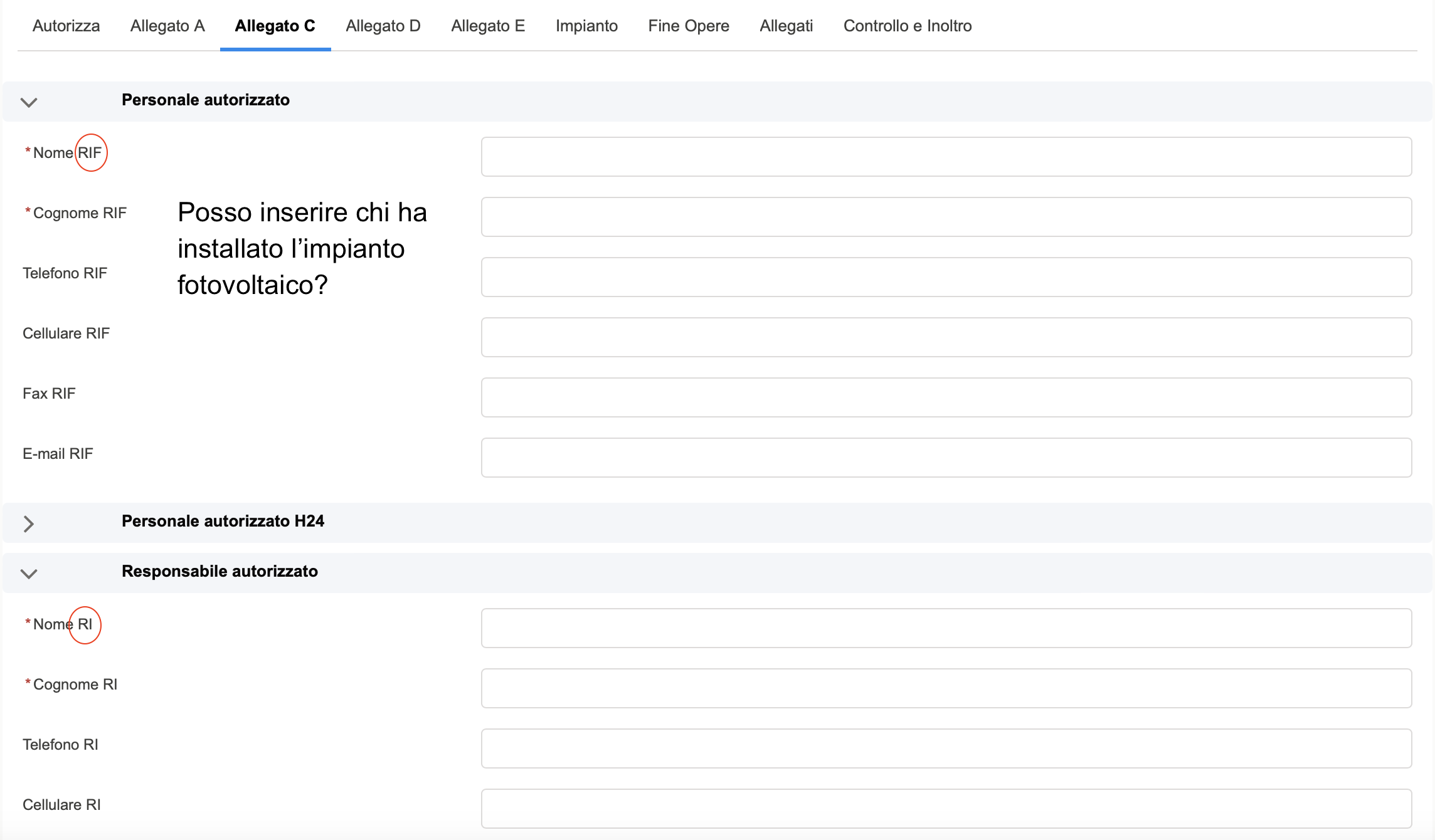This screenshot has height=840, width=1435.
Task: Expand the Personale autorizzato H24 section
Action: click(29, 523)
